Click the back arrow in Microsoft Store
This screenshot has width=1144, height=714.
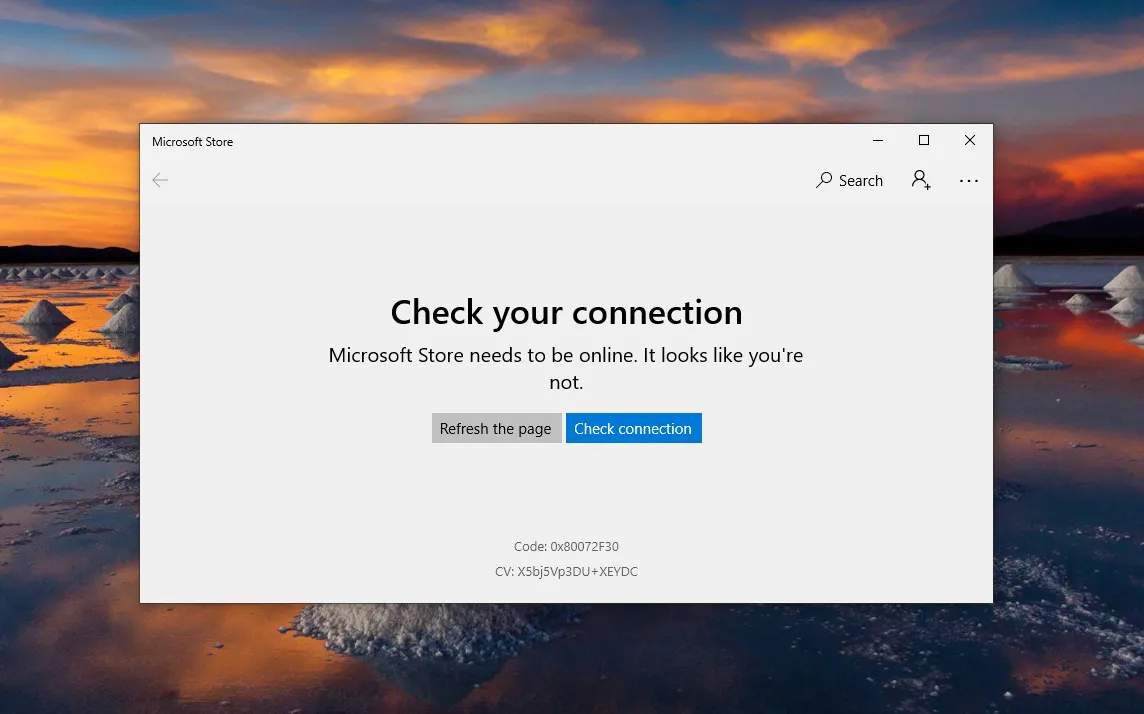click(x=160, y=180)
